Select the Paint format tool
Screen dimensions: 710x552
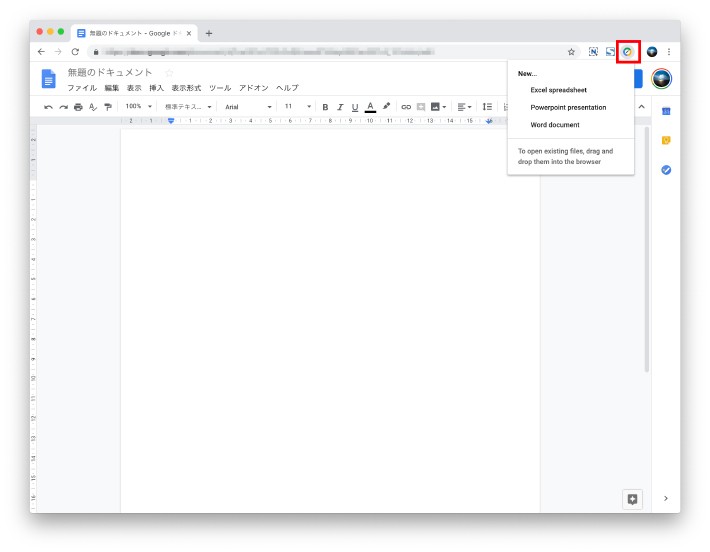click(x=108, y=107)
